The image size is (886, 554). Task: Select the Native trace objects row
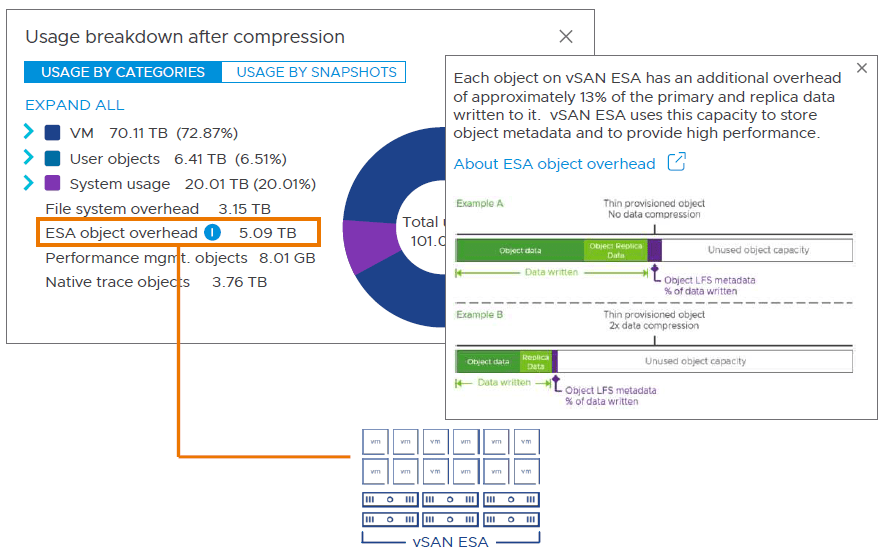coord(117,282)
